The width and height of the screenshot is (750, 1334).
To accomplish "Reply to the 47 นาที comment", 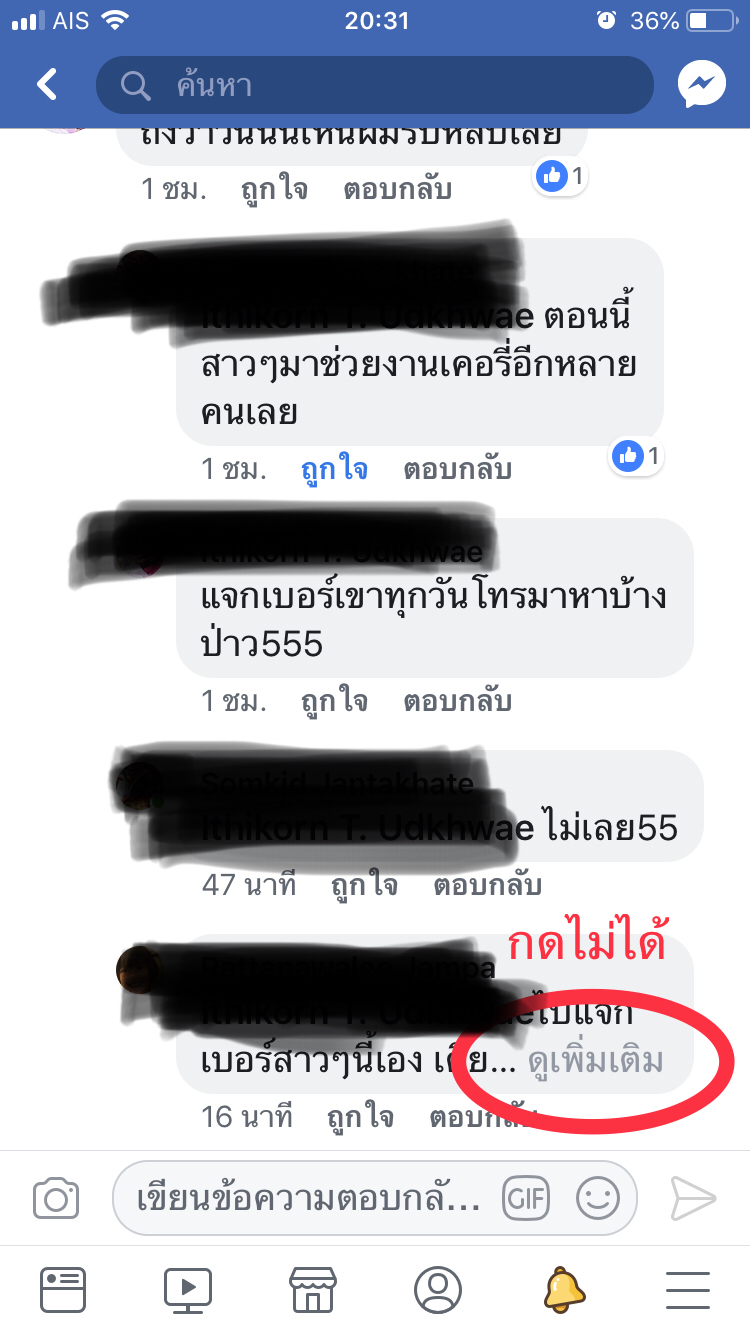I will tap(488, 884).
